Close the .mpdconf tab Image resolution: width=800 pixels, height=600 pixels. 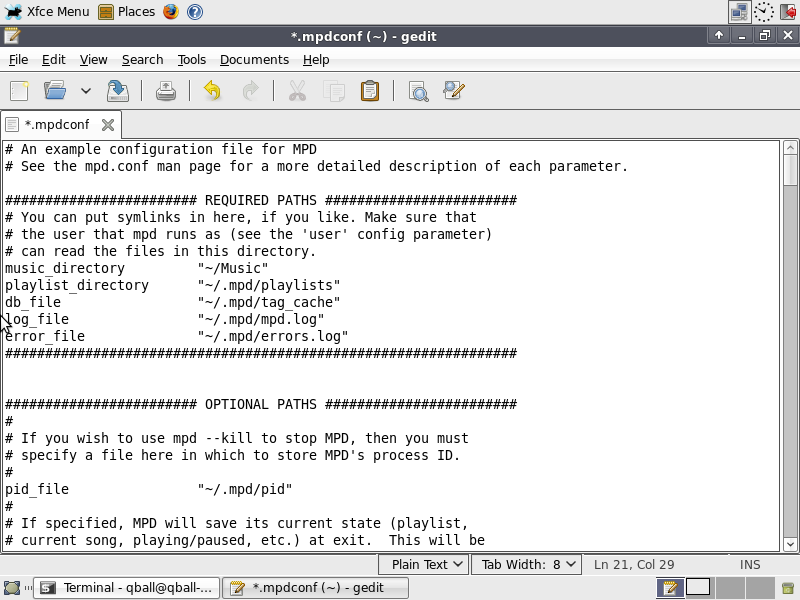(108, 125)
